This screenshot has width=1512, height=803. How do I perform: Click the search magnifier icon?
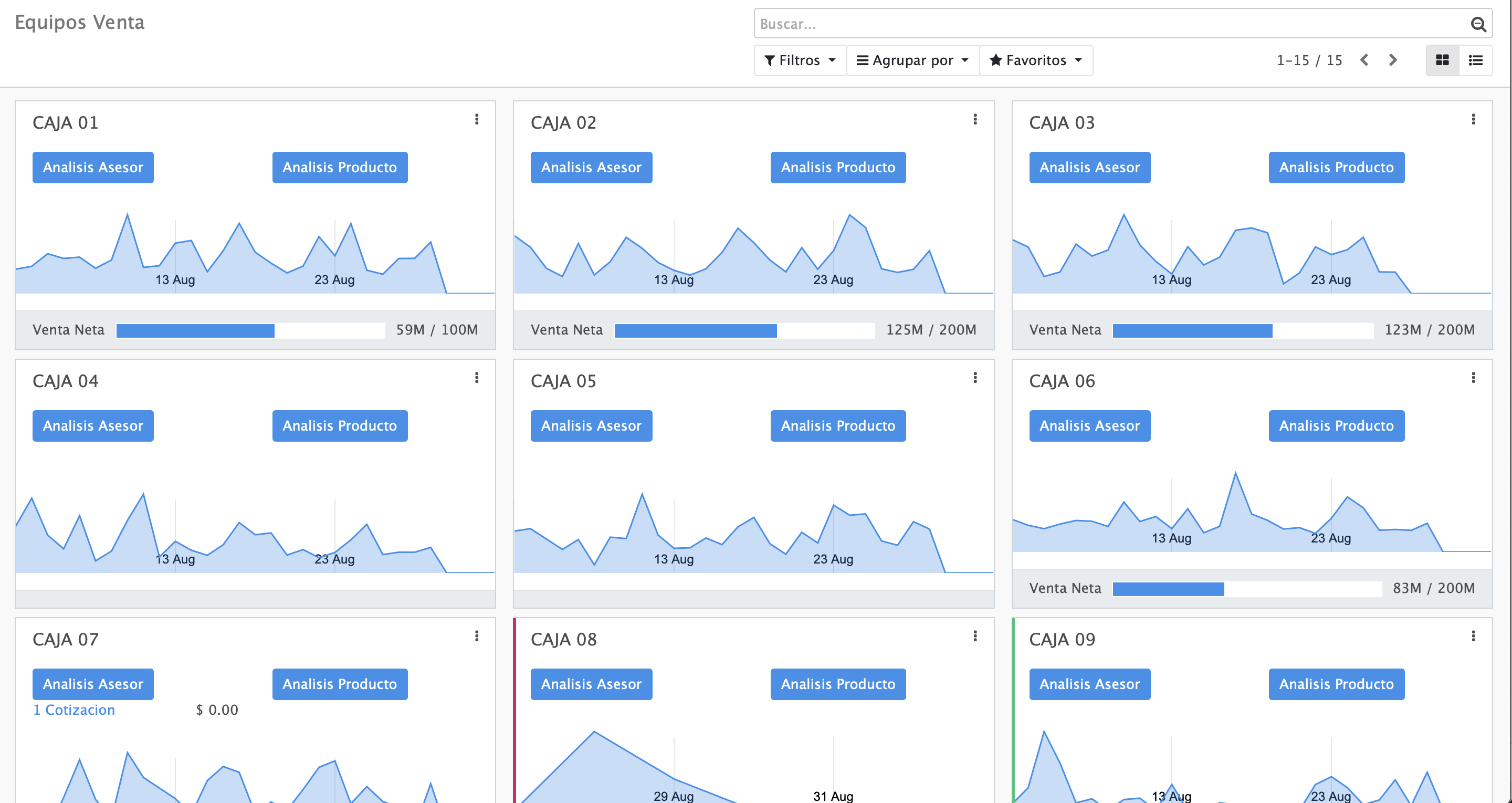click(1478, 24)
